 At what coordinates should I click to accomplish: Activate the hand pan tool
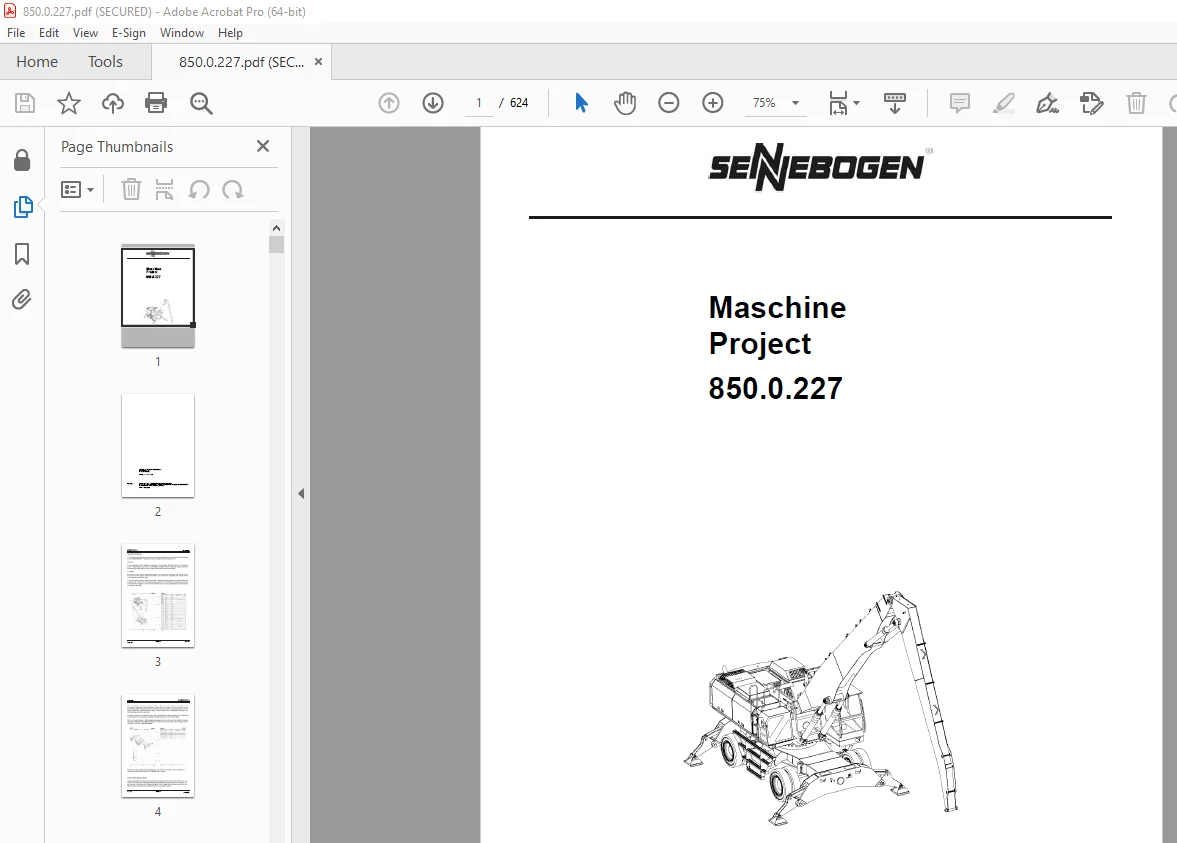(625, 103)
